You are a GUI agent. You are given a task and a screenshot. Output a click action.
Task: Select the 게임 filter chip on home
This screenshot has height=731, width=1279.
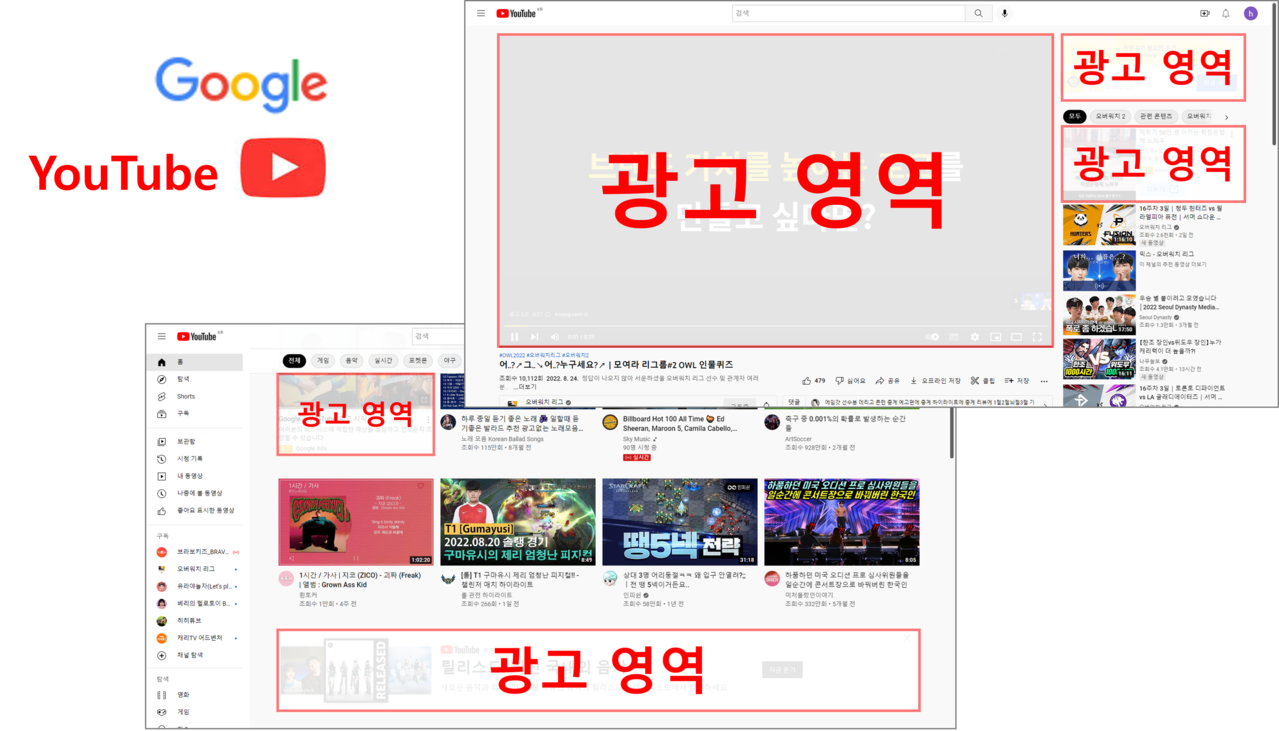[x=323, y=361]
